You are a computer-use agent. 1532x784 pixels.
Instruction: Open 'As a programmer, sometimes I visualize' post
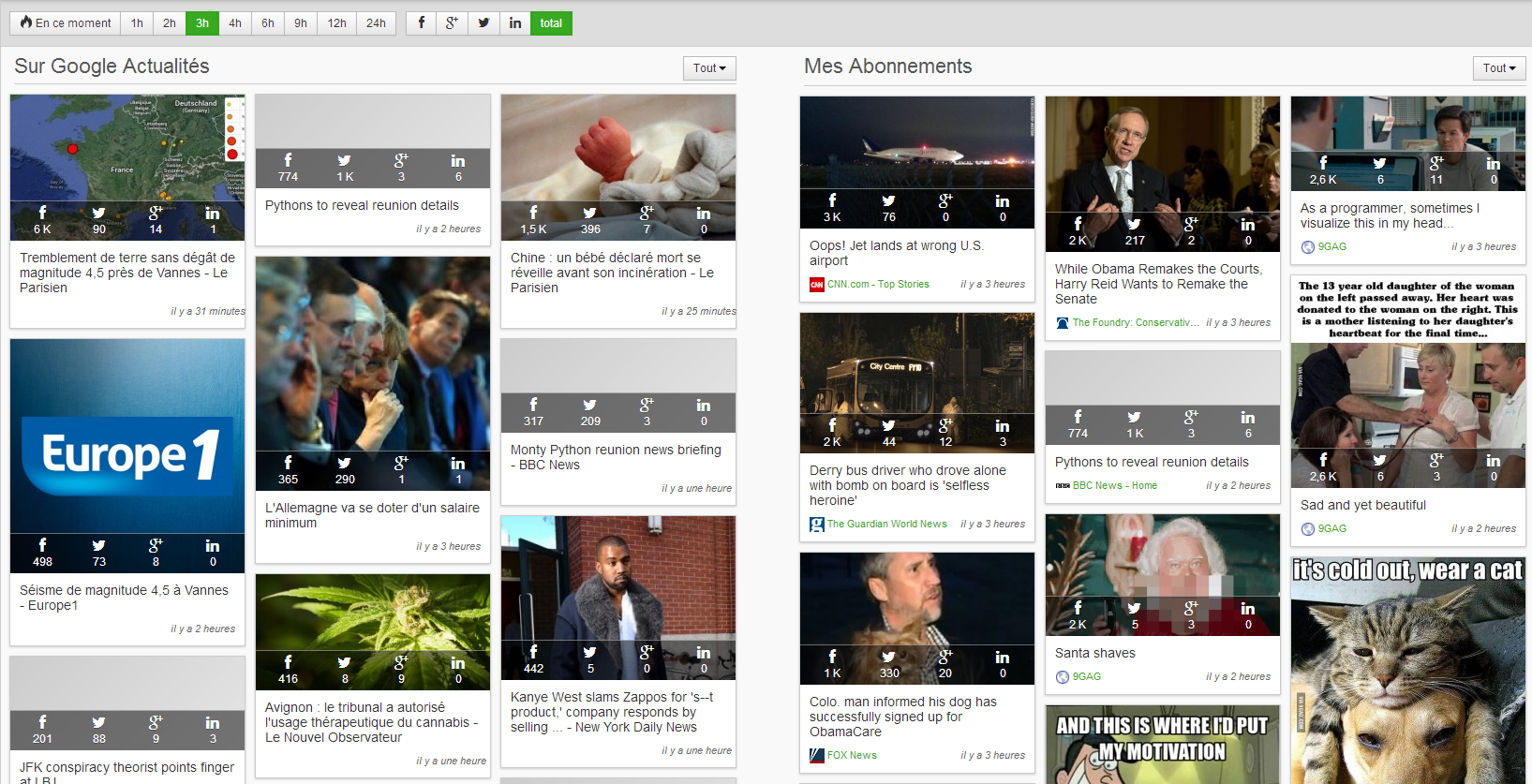(x=1391, y=215)
